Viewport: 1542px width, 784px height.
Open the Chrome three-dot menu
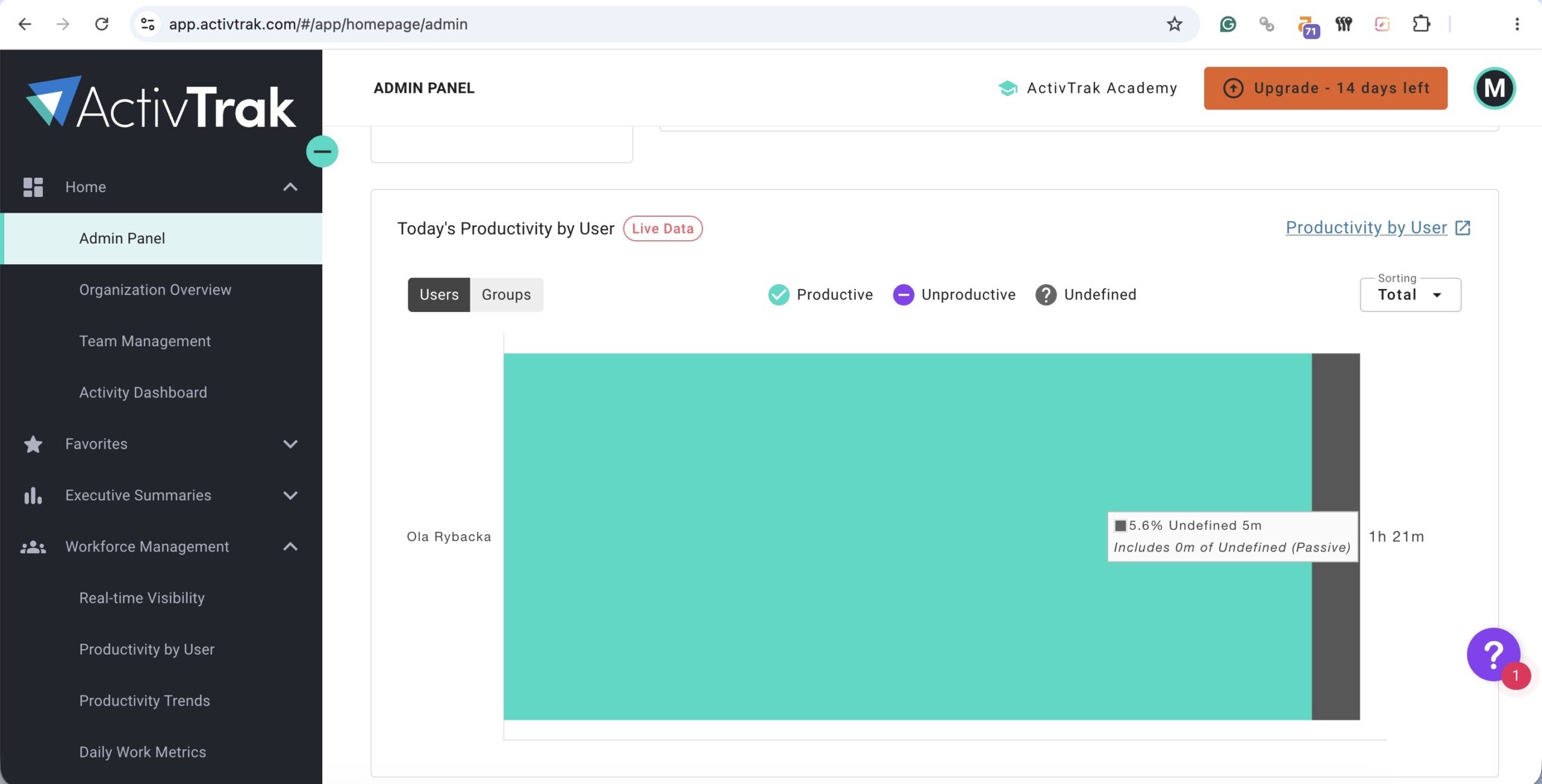(x=1517, y=24)
